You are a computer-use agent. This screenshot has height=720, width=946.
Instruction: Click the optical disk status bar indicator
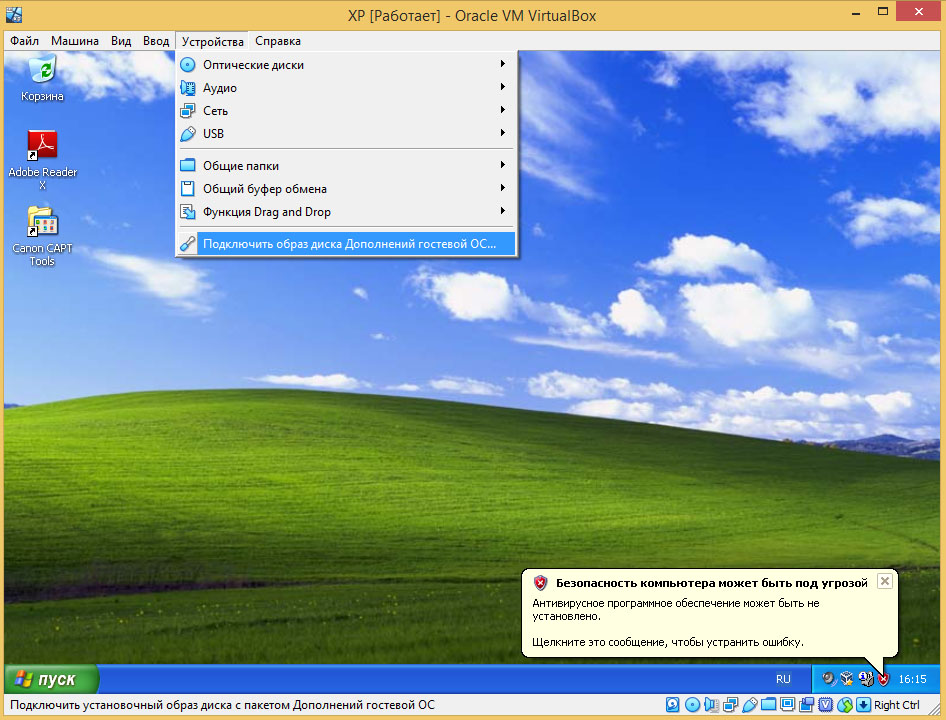point(692,705)
